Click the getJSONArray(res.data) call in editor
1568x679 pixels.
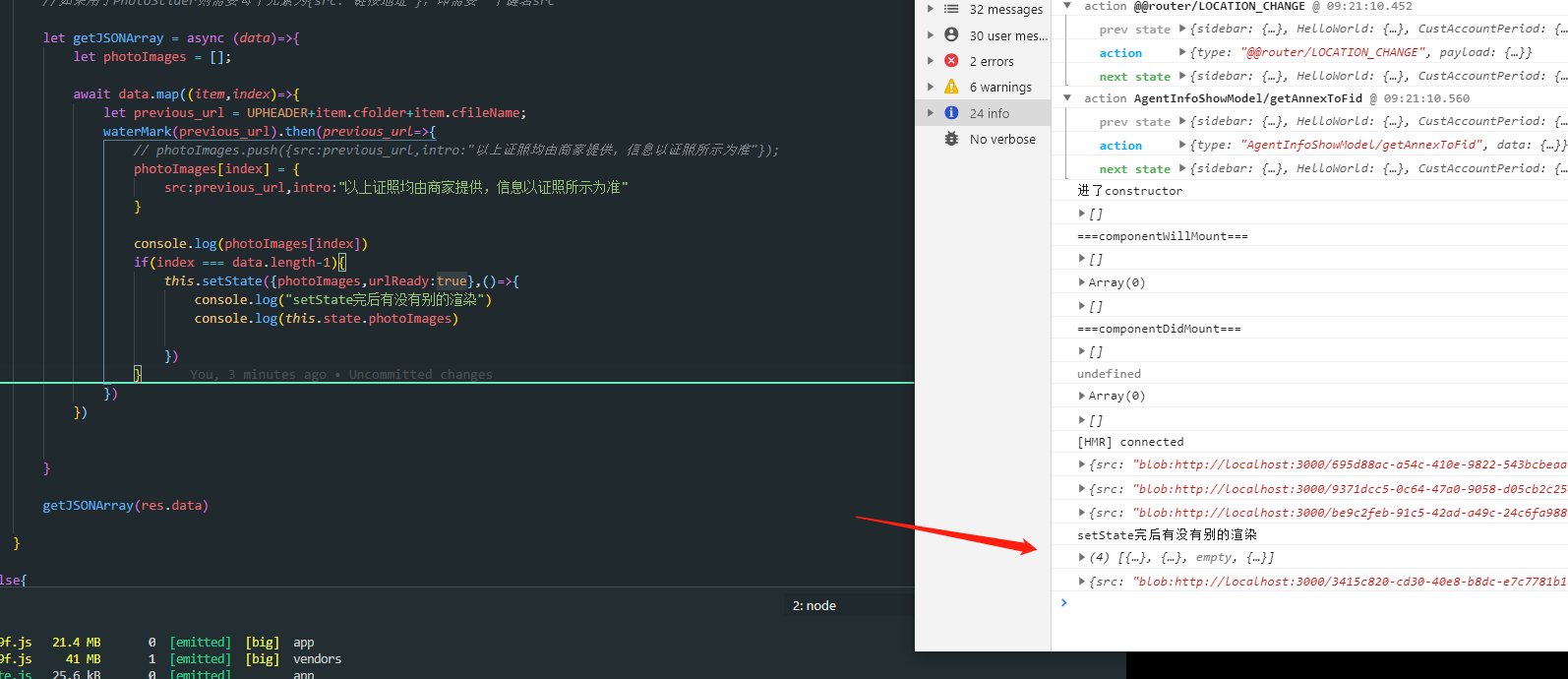click(125, 506)
